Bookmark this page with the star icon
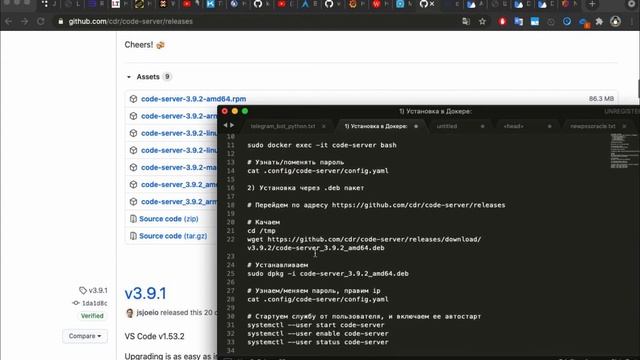The width and height of the screenshot is (640, 360). click(482, 21)
